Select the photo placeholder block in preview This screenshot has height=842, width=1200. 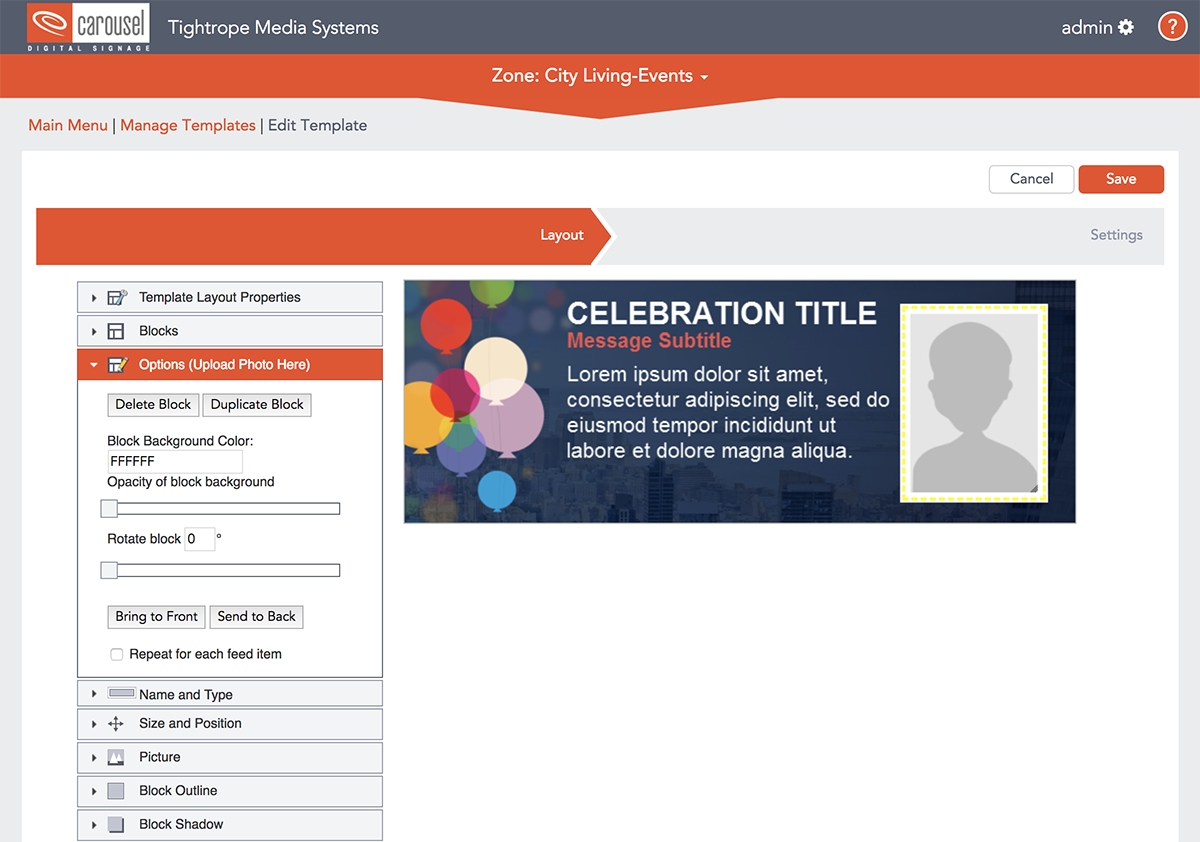pyautogui.click(x=974, y=401)
